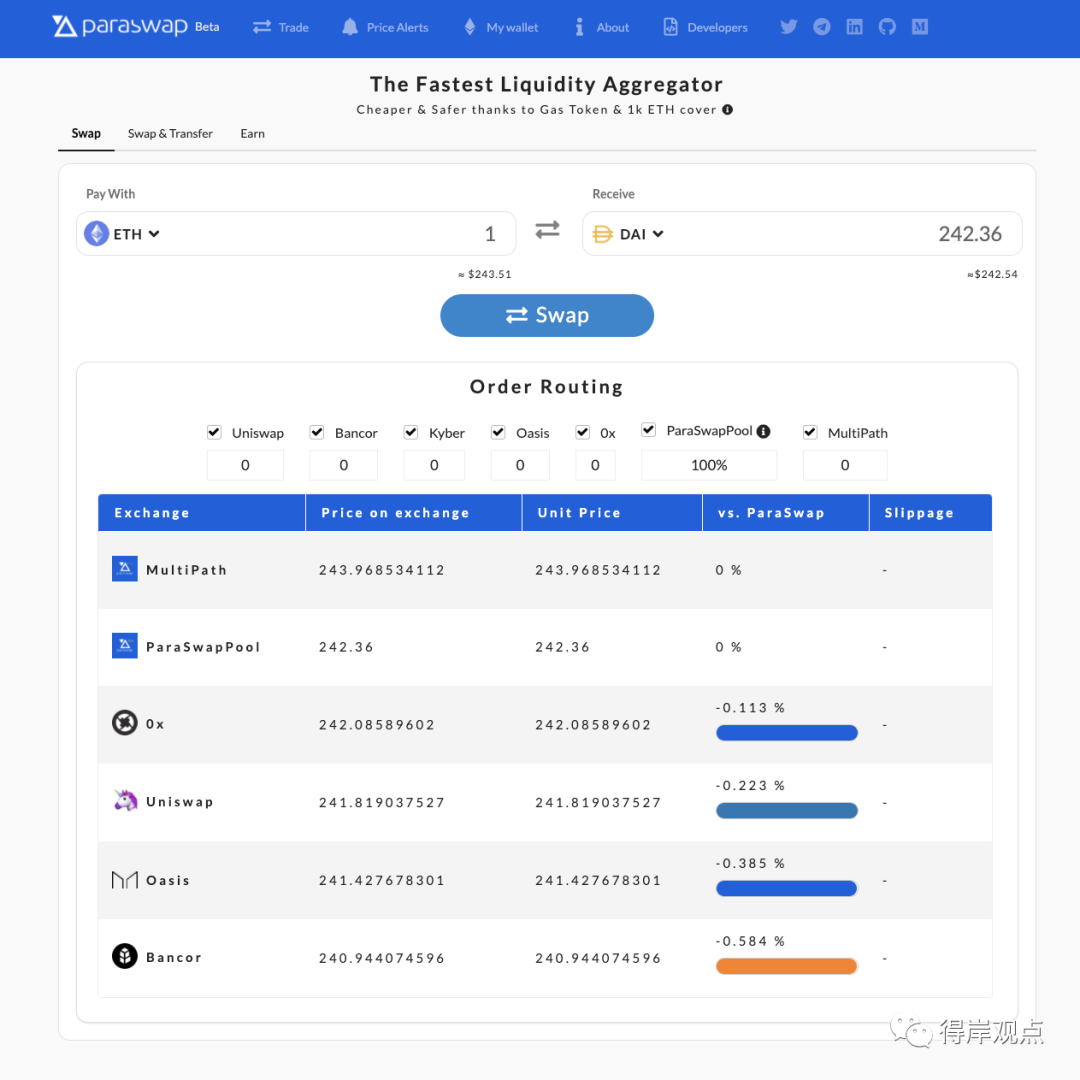
Task: Open Telegram social icon
Action: (x=822, y=27)
